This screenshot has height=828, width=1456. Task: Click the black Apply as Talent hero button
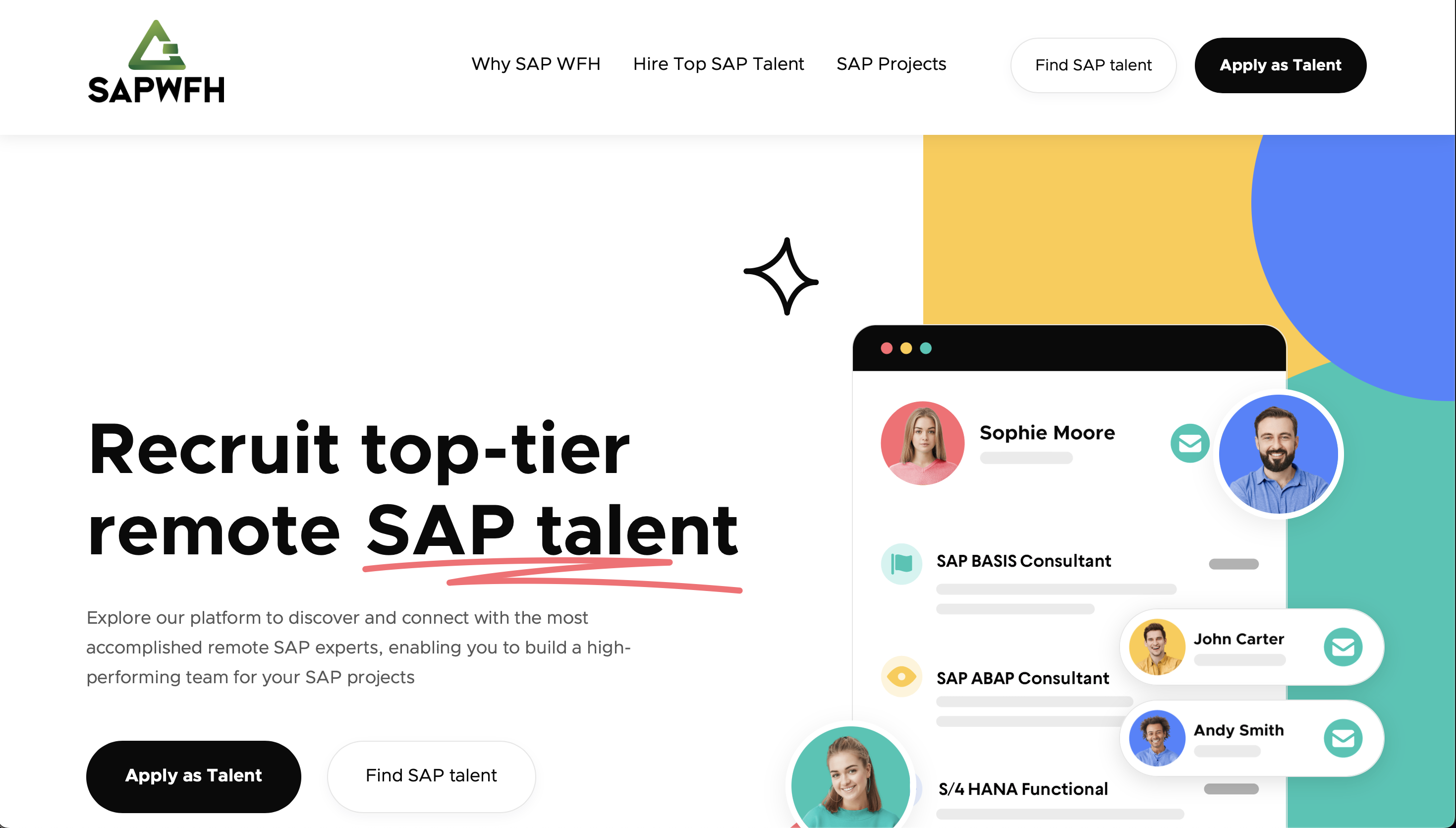click(194, 775)
